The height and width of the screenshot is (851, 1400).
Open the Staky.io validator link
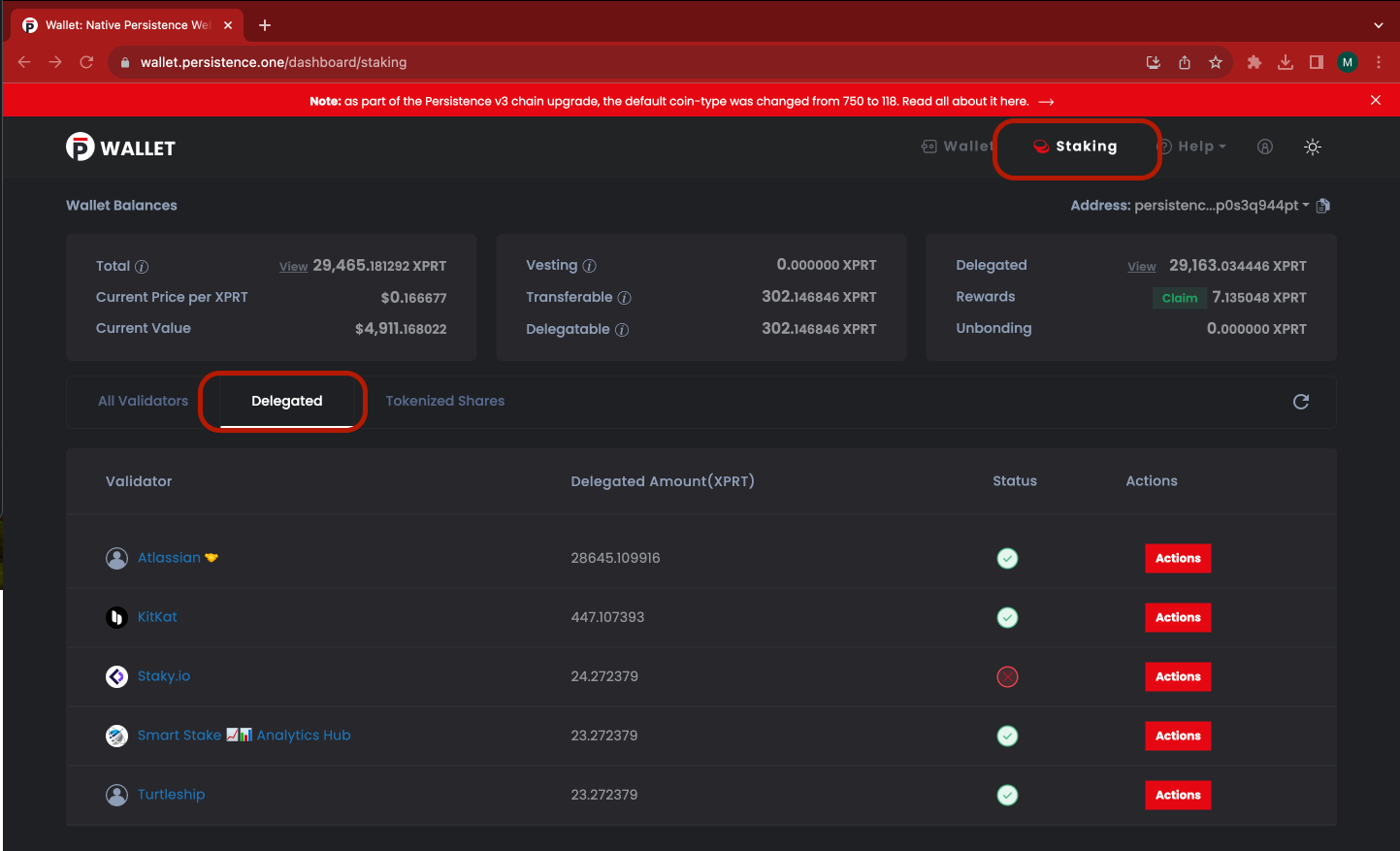coord(164,676)
